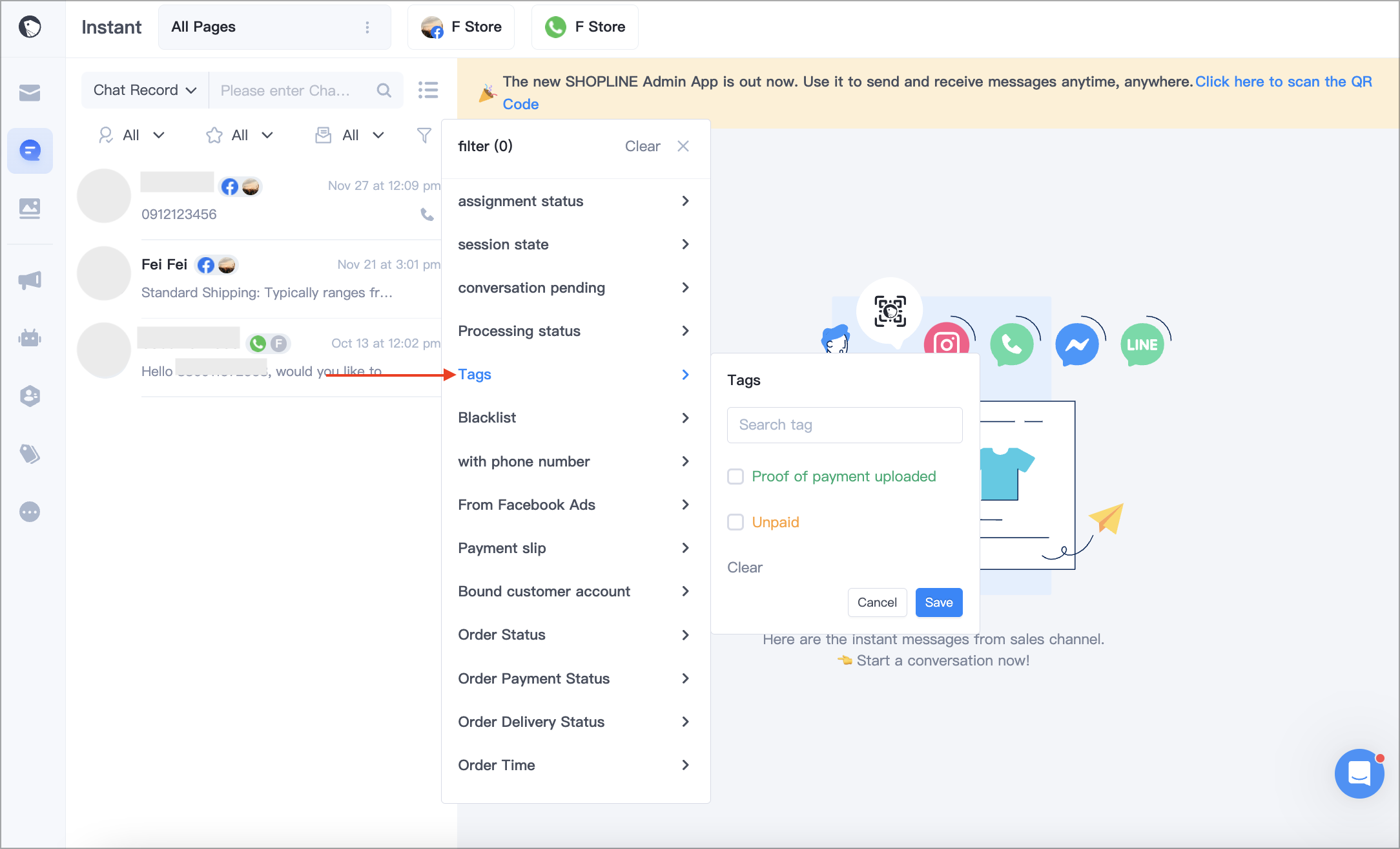Select the Order Delivery Status filter
Image resolution: width=1400 pixels, height=849 pixels.
click(575, 722)
